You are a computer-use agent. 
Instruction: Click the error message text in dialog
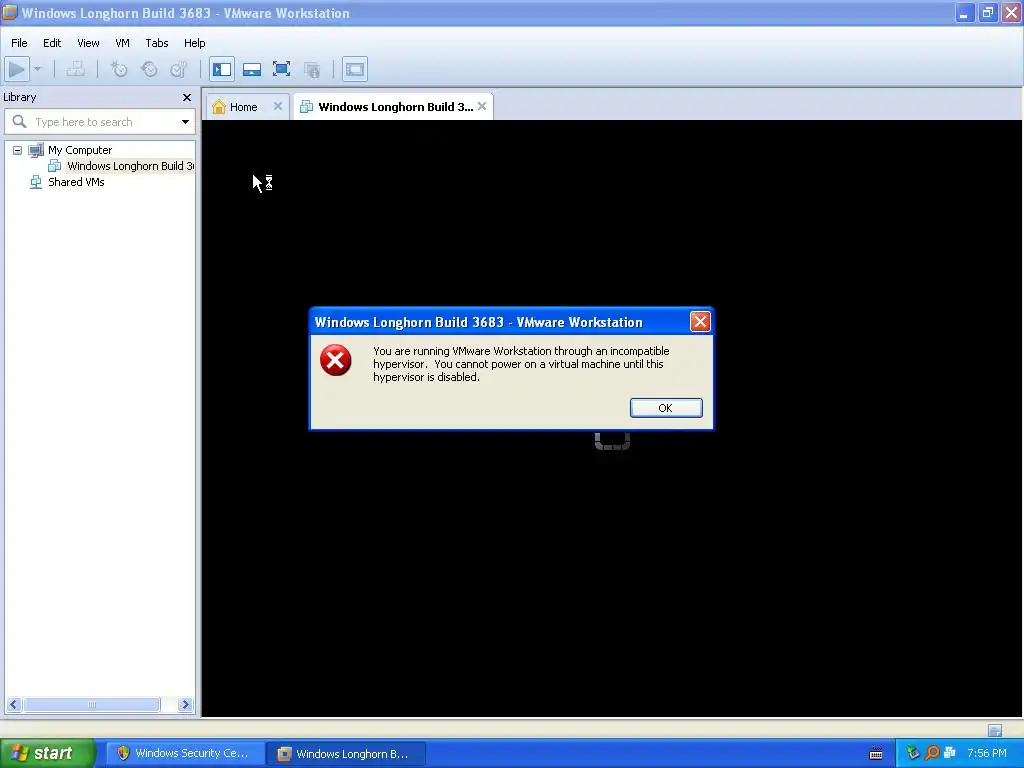521,364
